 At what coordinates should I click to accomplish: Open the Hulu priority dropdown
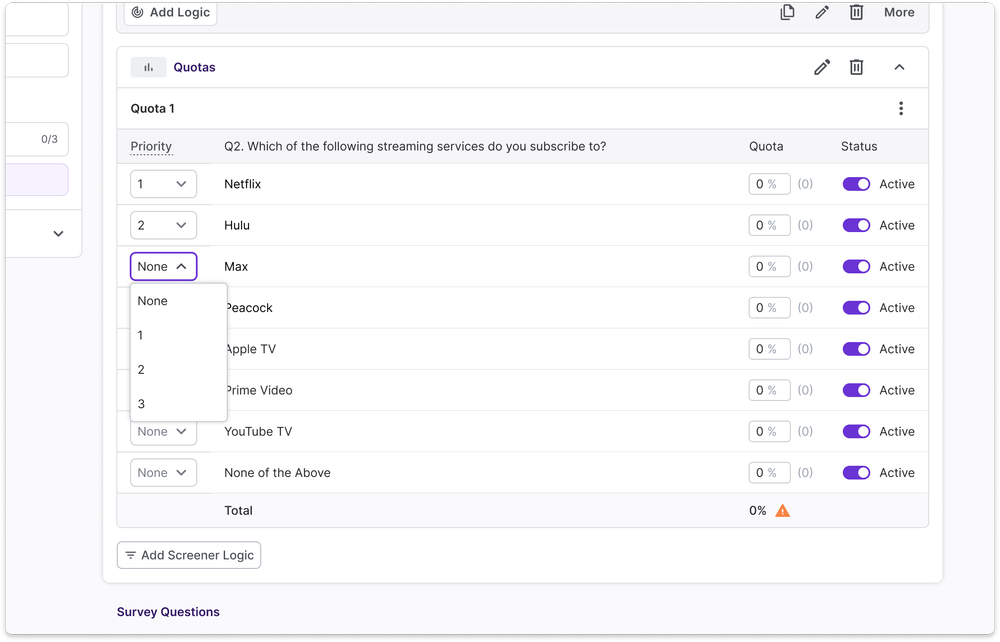[163, 225]
